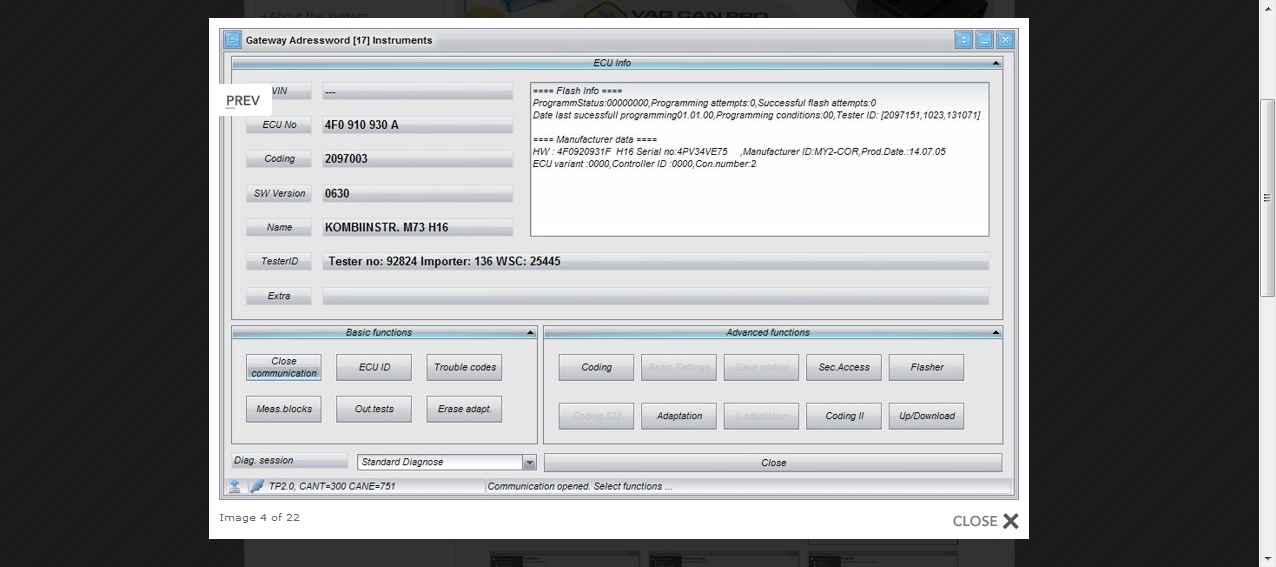Viewport: 1276px width, 567px height.
Task: Open the Standard Diagnose session dropdown
Action: [529, 462]
